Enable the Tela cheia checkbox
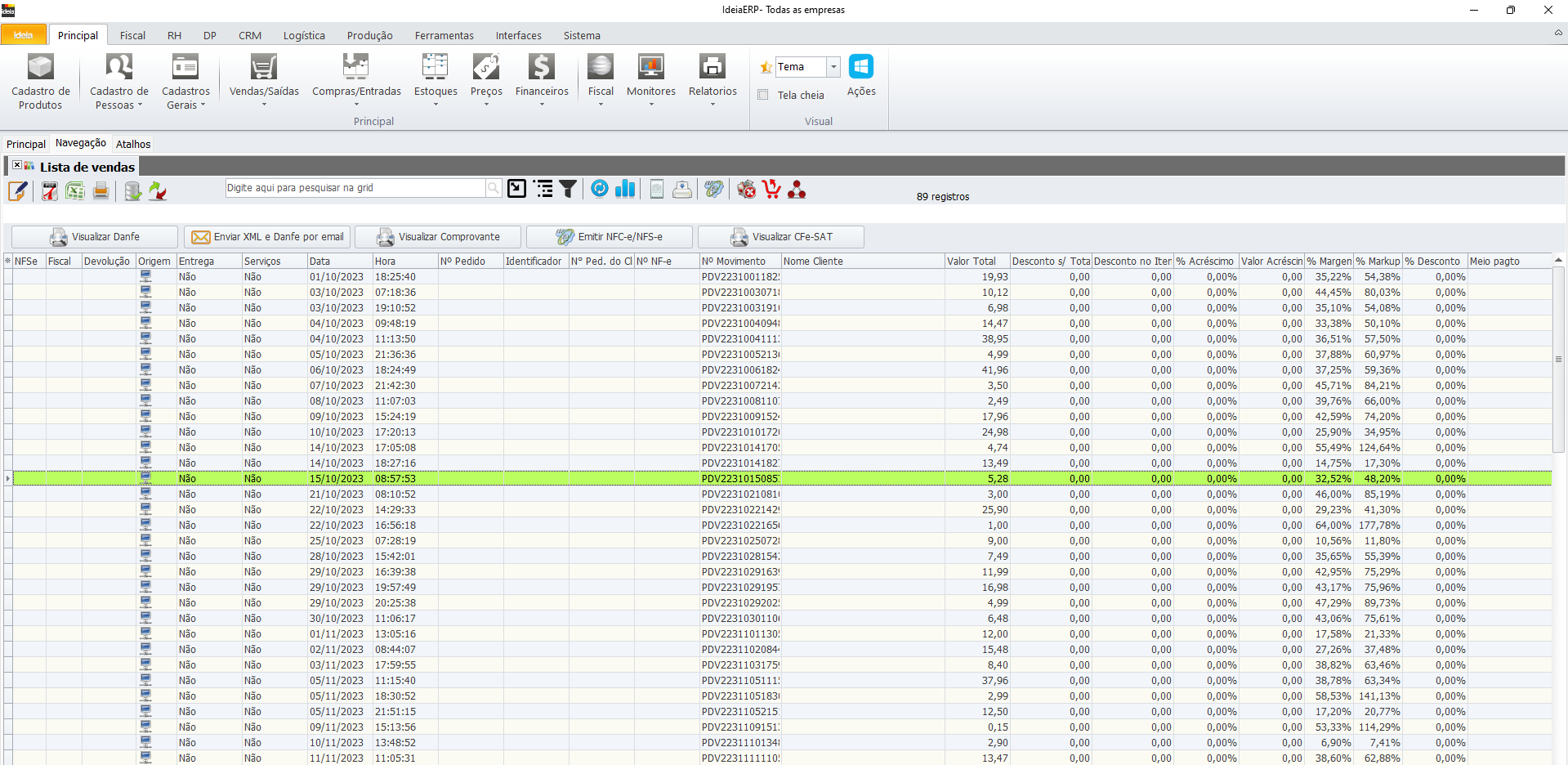This screenshot has width=1568, height=765. (763, 95)
